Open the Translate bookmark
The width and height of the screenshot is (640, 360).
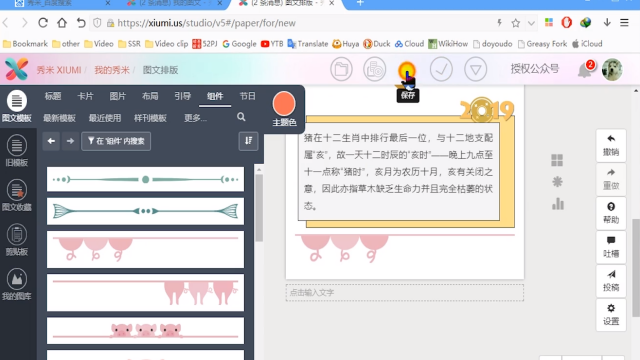click(x=308, y=44)
